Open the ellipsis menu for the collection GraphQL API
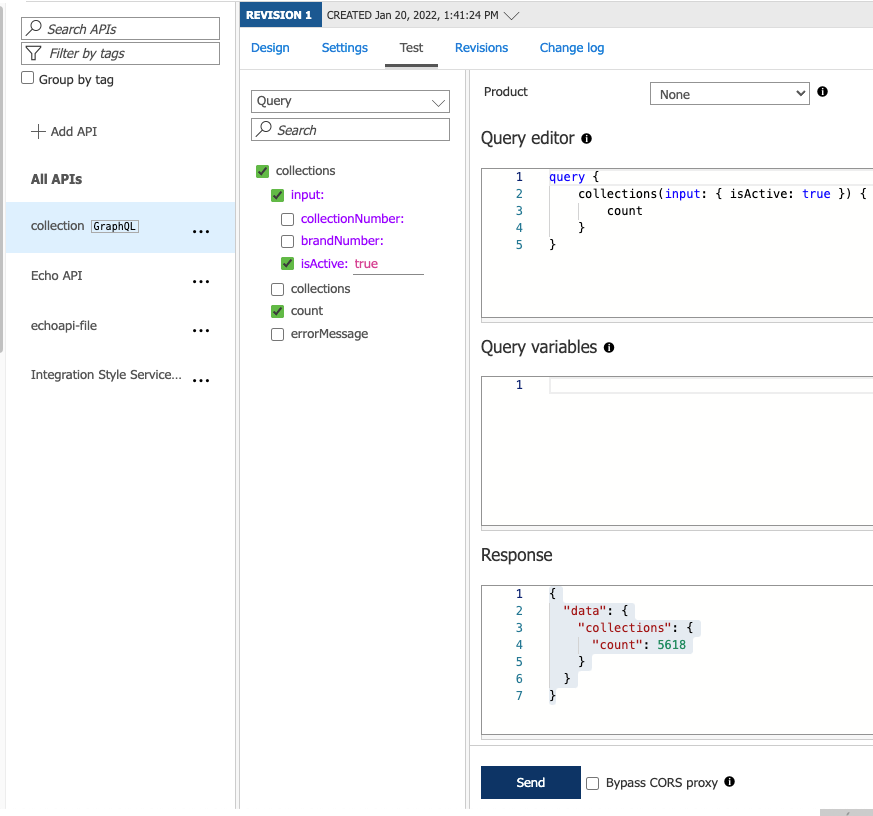The image size is (873, 816). click(x=201, y=230)
